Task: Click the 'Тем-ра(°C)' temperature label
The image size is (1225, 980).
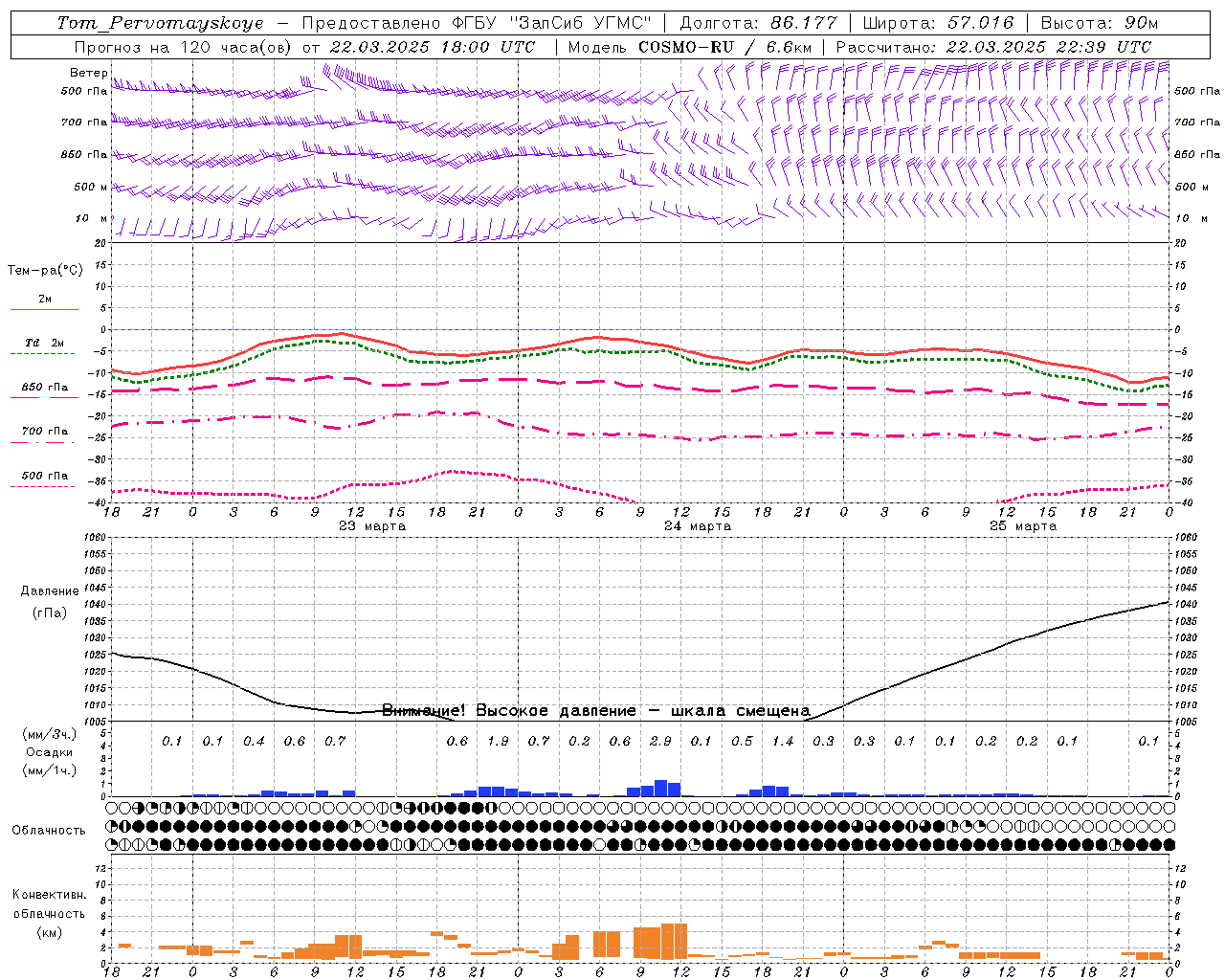Action: 45,271
